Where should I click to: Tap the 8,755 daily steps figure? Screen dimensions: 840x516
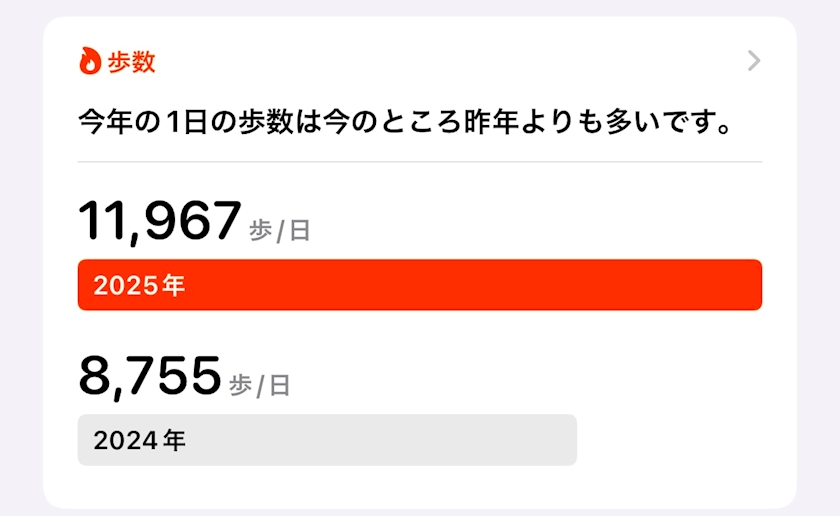pos(149,376)
